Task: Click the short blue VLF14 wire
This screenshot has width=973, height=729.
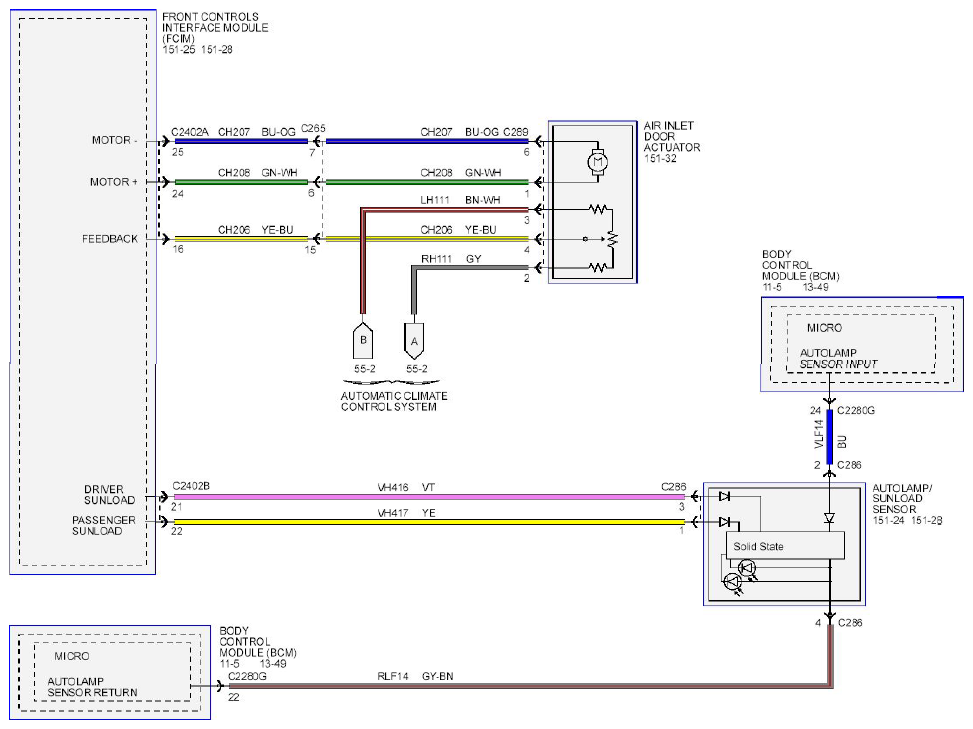Action: (830, 437)
